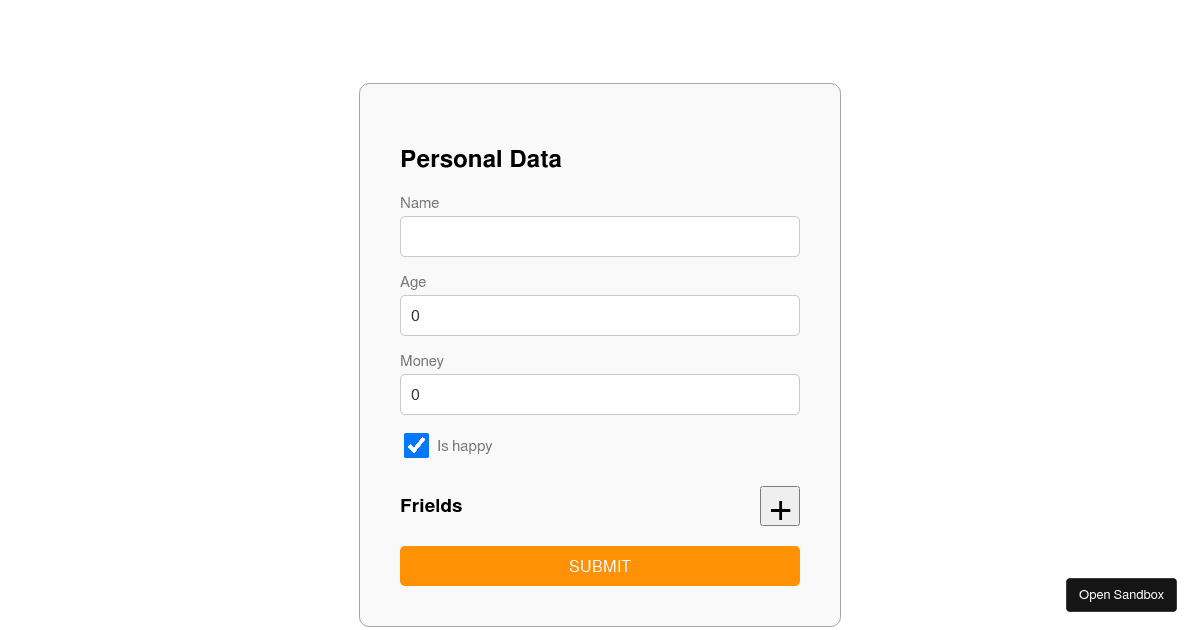Click the plus icon beside Frields
1200x630 pixels.
(779, 506)
